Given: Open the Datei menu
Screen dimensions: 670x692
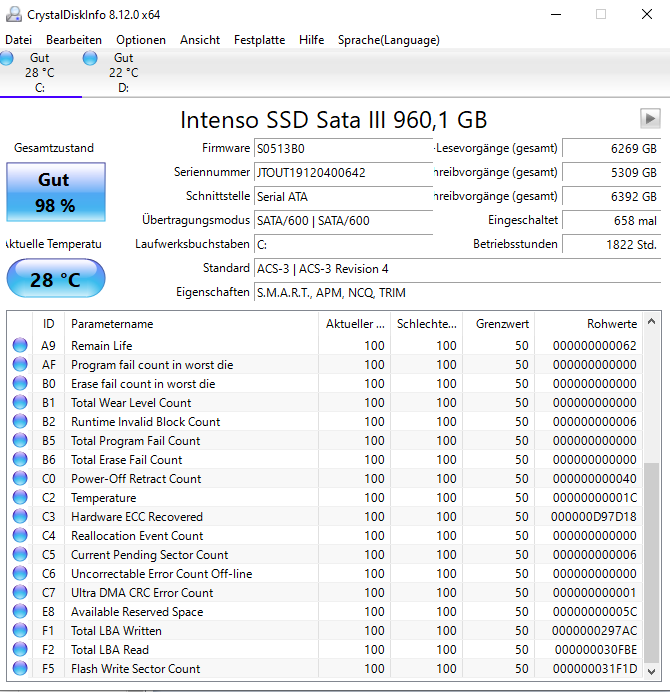Looking at the screenshot, I should point(19,40).
